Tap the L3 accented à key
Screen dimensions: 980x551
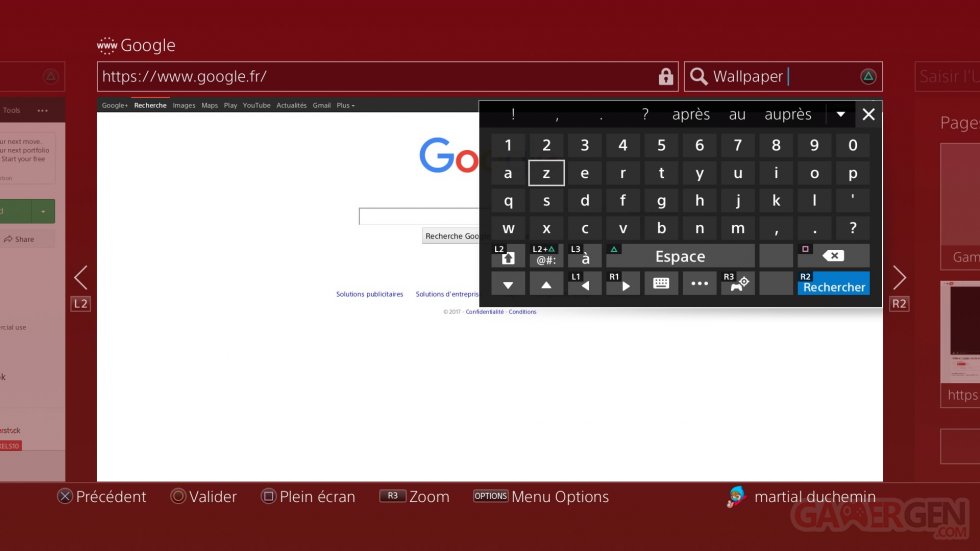pyautogui.click(x=584, y=256)
